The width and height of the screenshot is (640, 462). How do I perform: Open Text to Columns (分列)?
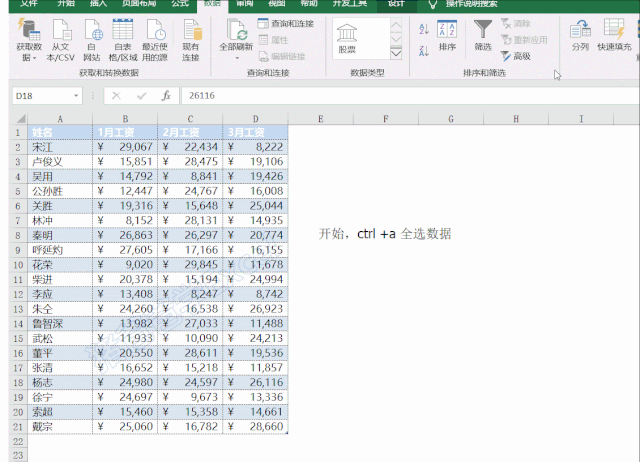tap(580, 36)
